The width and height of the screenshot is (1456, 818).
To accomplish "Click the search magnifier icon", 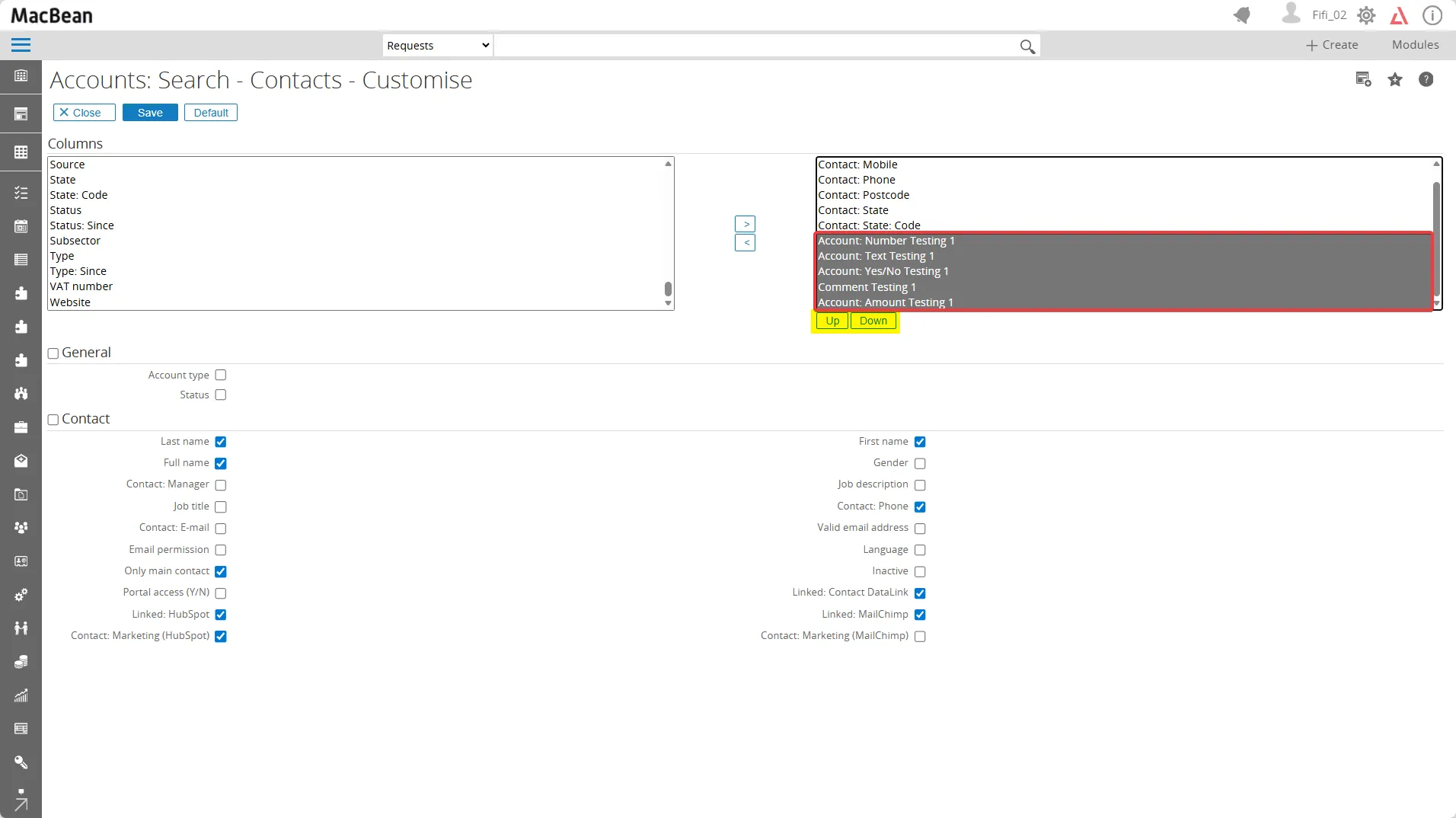I will click(x=1027, y=46).
